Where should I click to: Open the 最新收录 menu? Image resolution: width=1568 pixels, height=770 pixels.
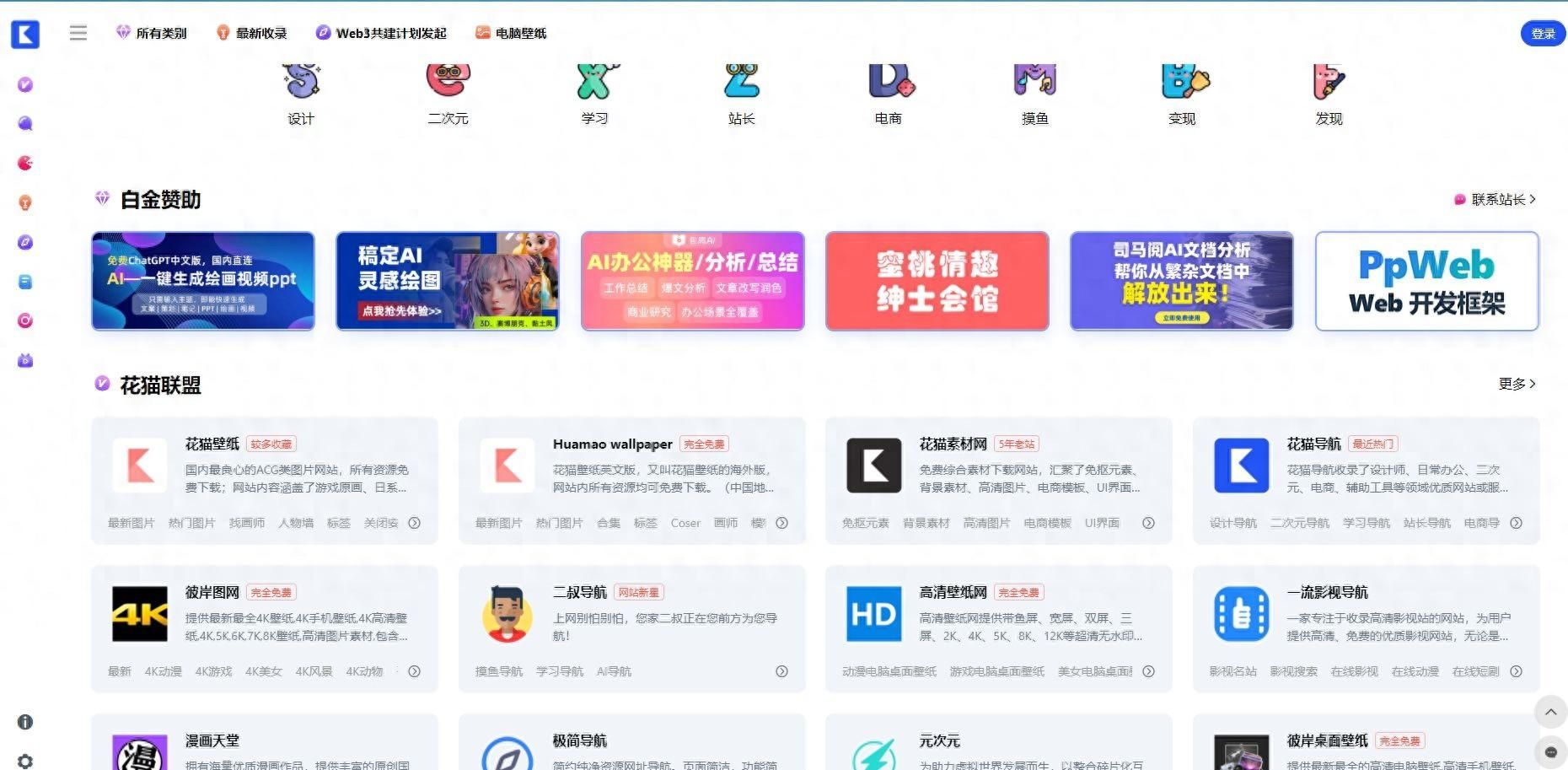coord(252,33)
